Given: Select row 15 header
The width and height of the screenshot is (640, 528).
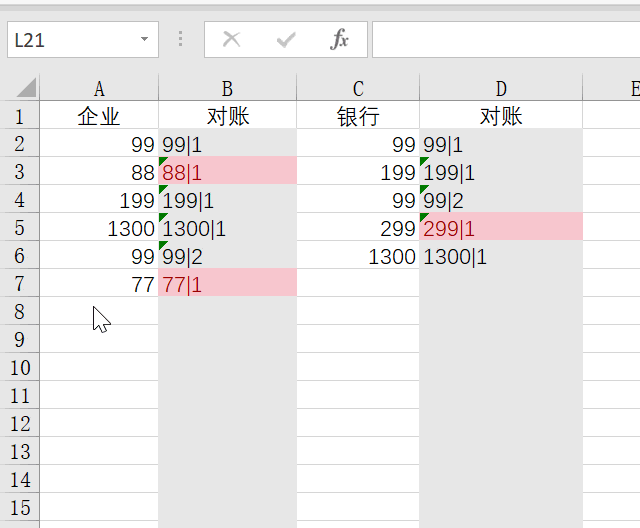Looking at the screenshot, I should [x=19, y=507].
